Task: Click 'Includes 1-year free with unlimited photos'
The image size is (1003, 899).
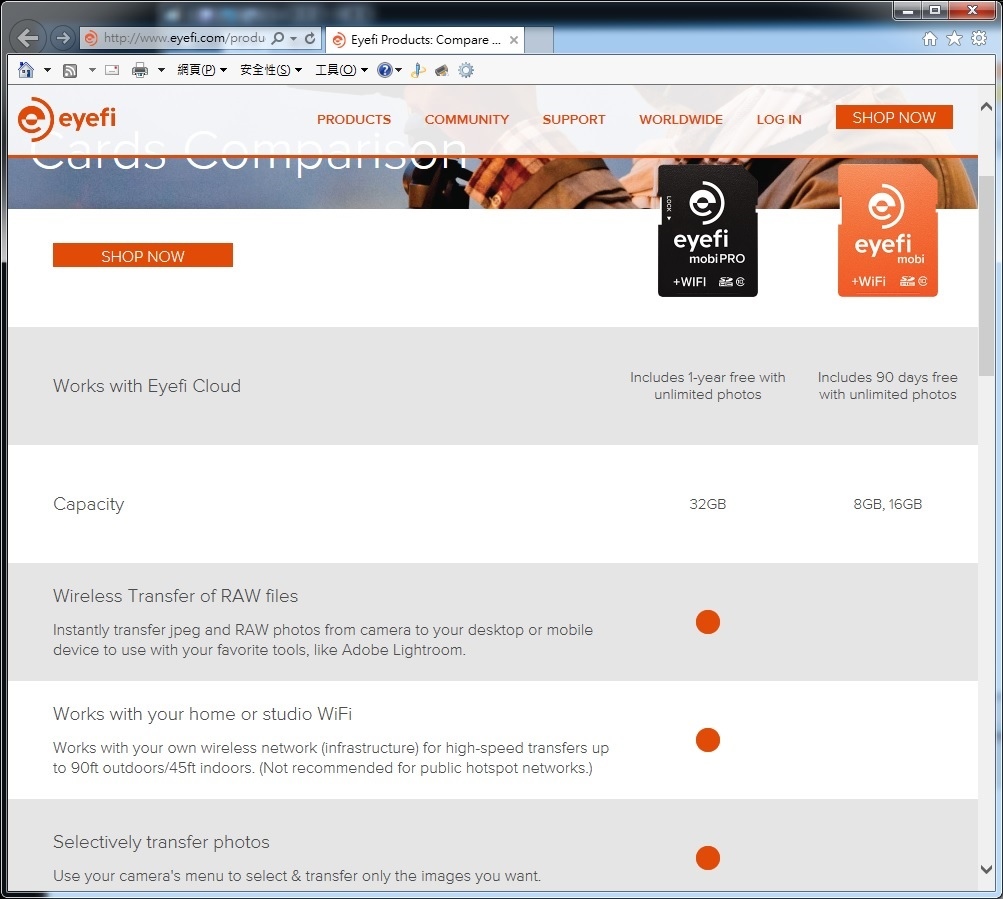Action: click(707, 386)
